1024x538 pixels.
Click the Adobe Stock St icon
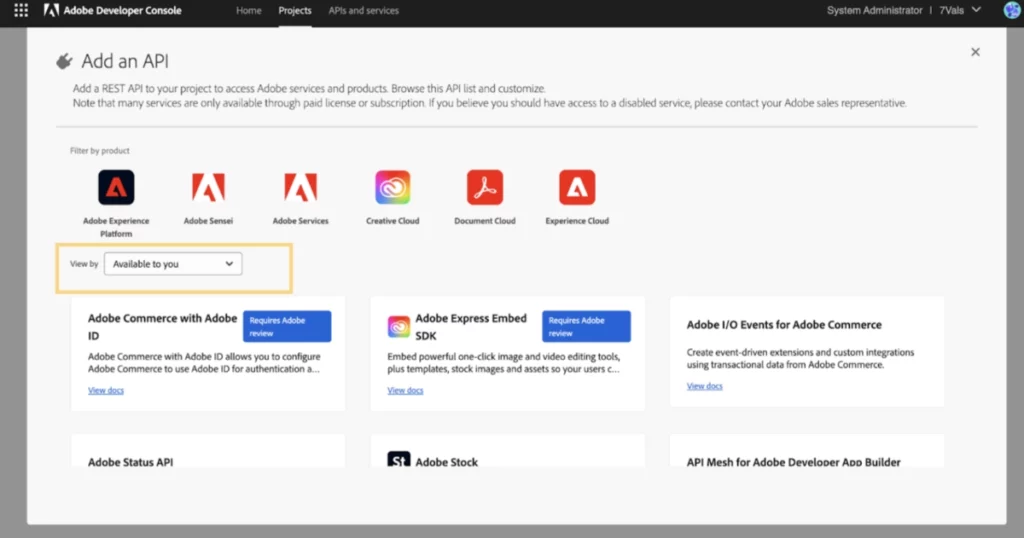tap(398, 459)
